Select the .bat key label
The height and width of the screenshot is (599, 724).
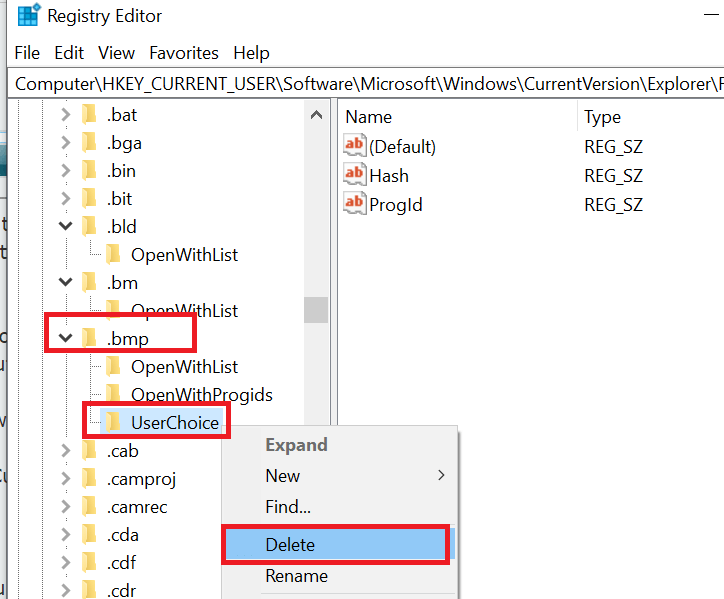(122, 115)
